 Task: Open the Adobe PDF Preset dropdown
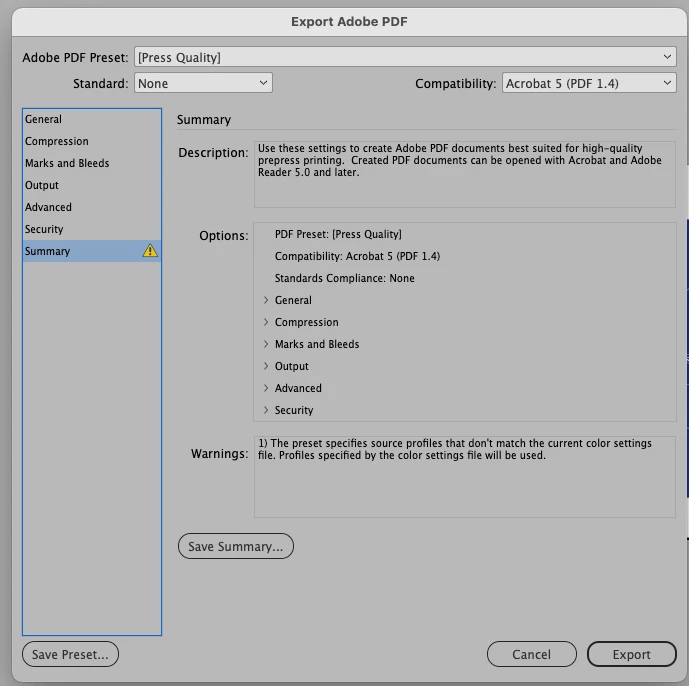(x=405, y=57)
